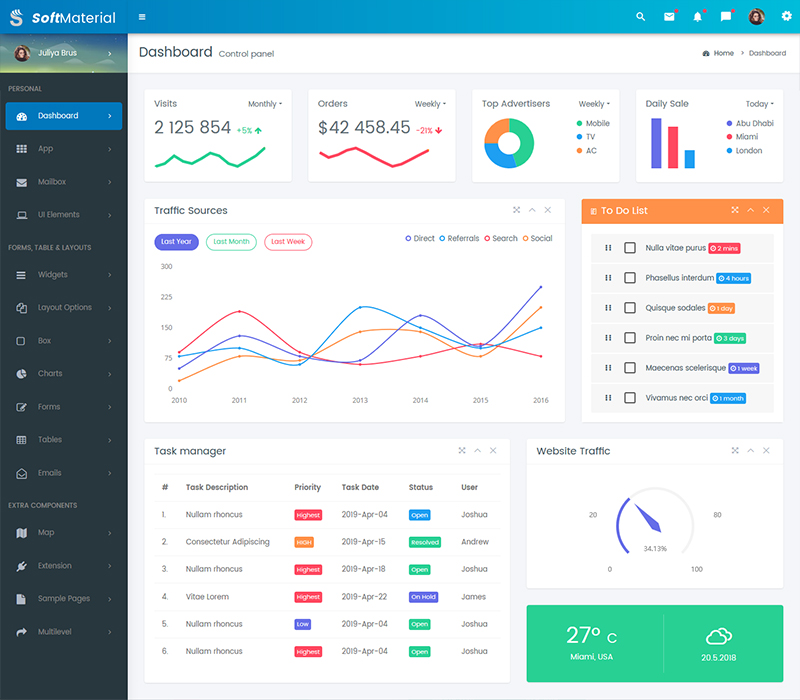Click the search magnifier icon in header
Screen dimensions: 800x700
click(x=641, y=17)
